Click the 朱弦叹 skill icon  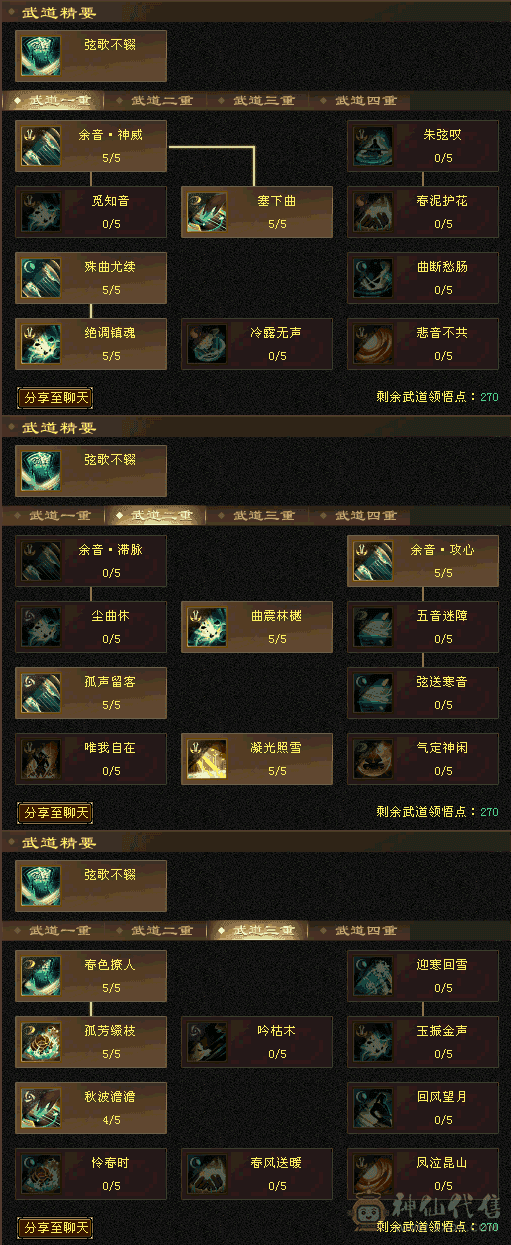point(373,147)
